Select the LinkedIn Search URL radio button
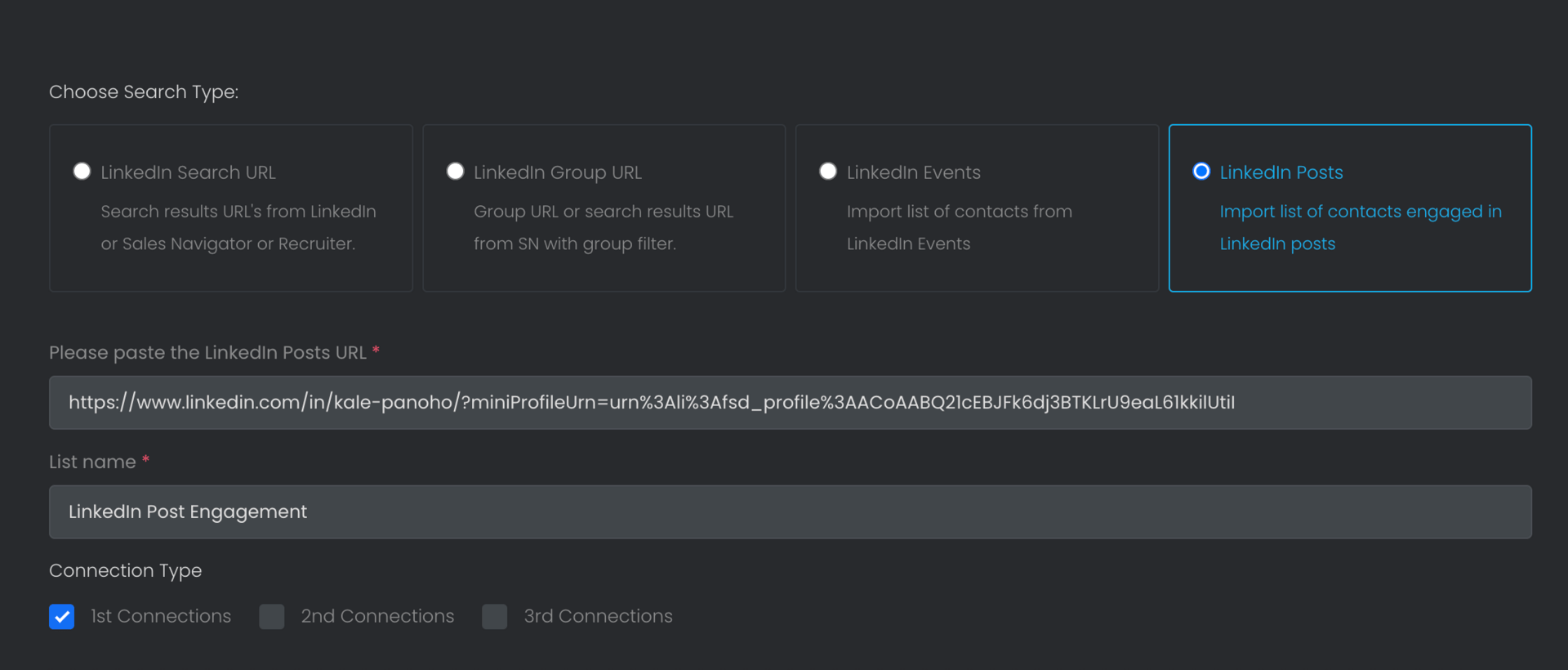The height and width of the screenshot is (670, 1568). (82, 172)
